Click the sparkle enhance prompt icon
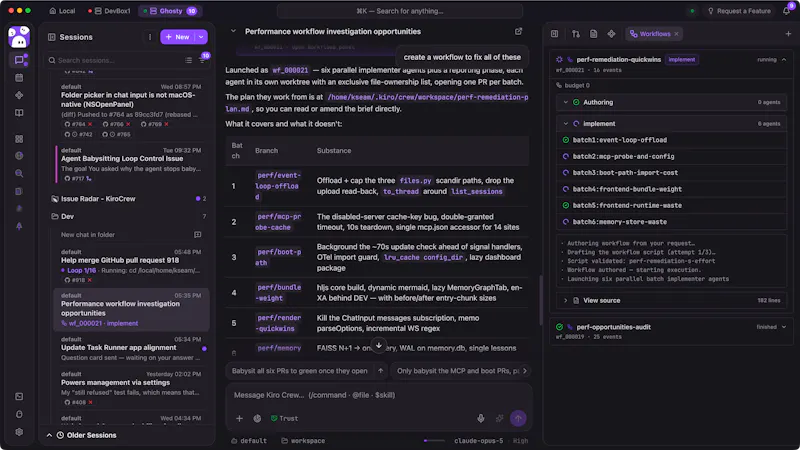Image resolution: width=800 pixels, height=450 pixels. click(499, 418)
